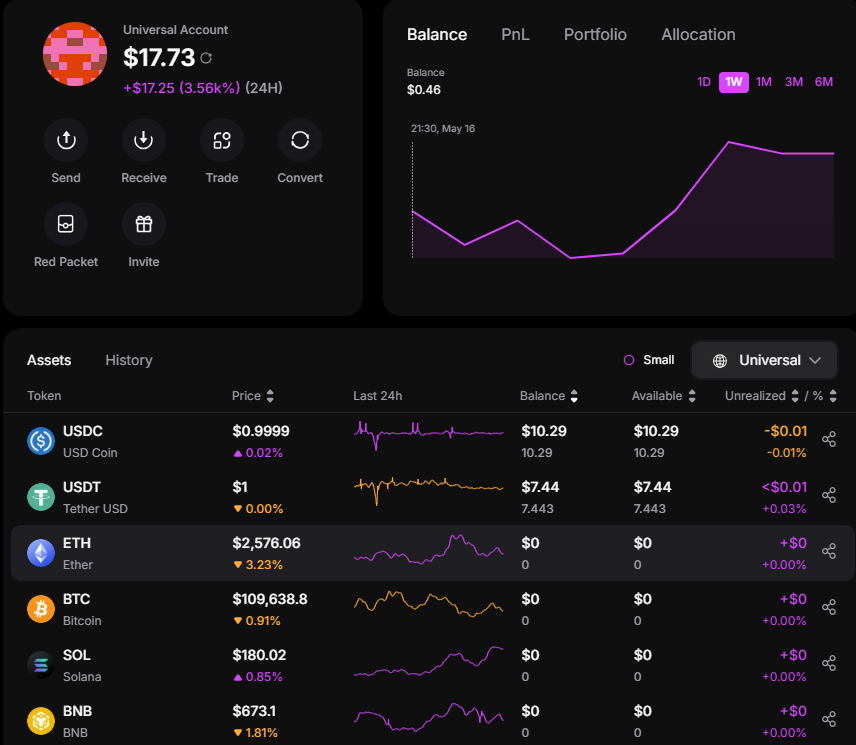Click the Send icon button
This screenshot has height=745, width=856.
tap(66, 140)
